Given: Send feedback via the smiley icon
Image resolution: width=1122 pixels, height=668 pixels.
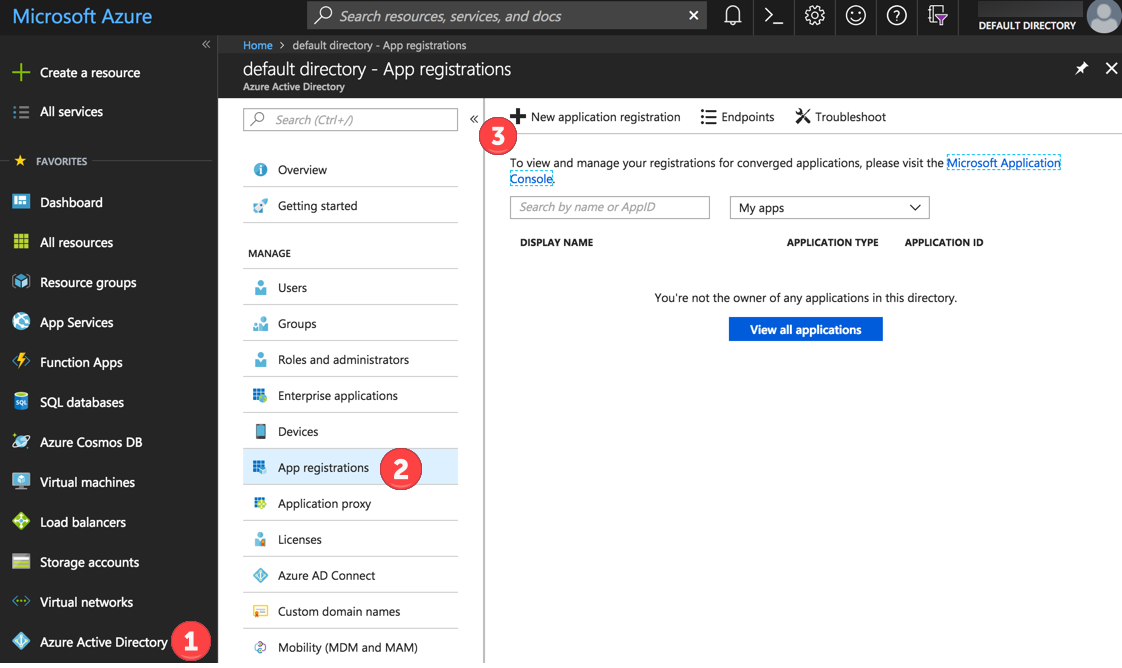Looking at the screenshot, I should click(855, 16).
